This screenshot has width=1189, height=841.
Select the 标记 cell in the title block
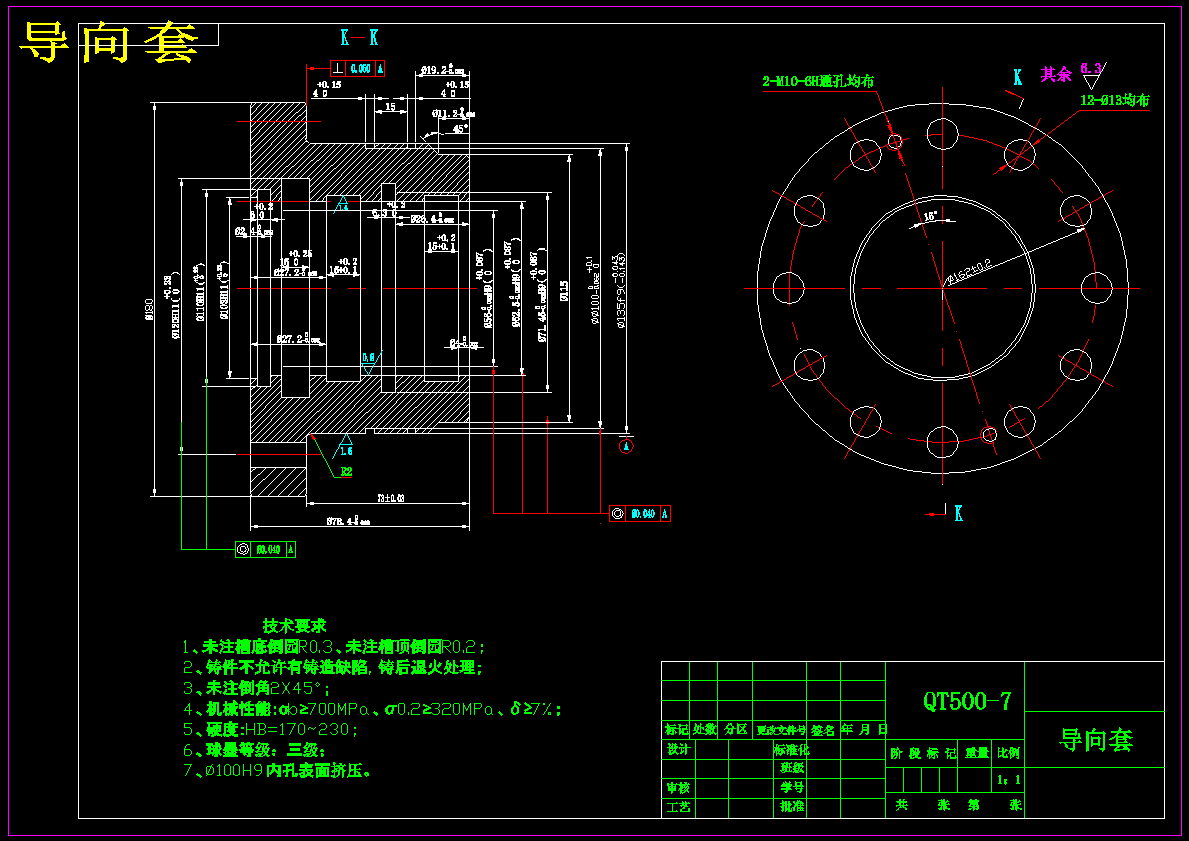coord(676,730)
